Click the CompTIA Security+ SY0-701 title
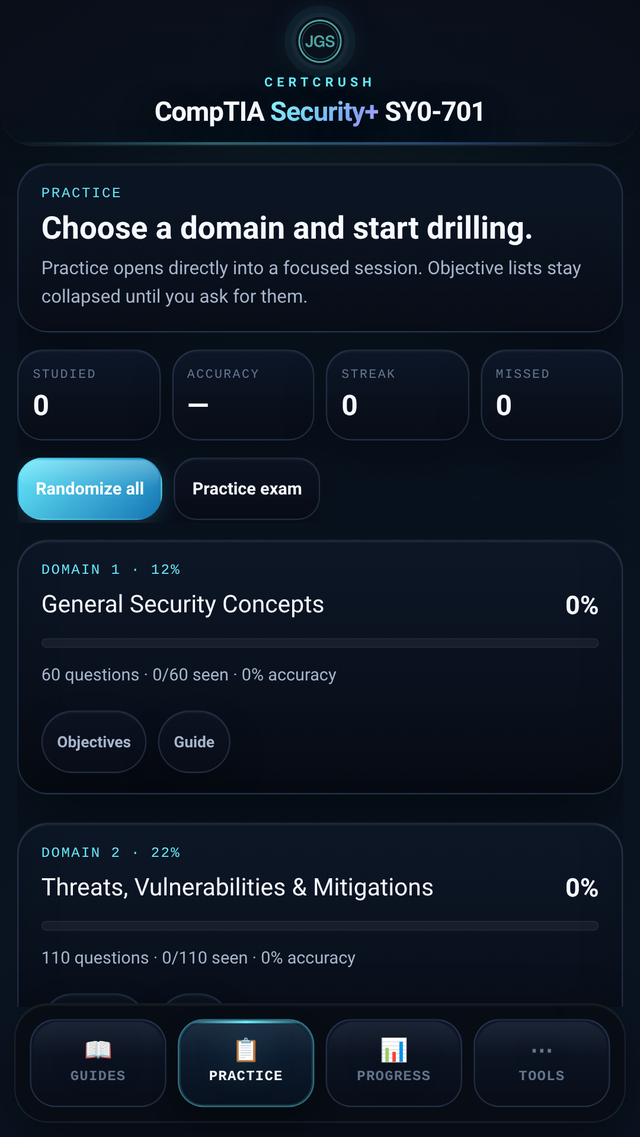 pos(319,113)
